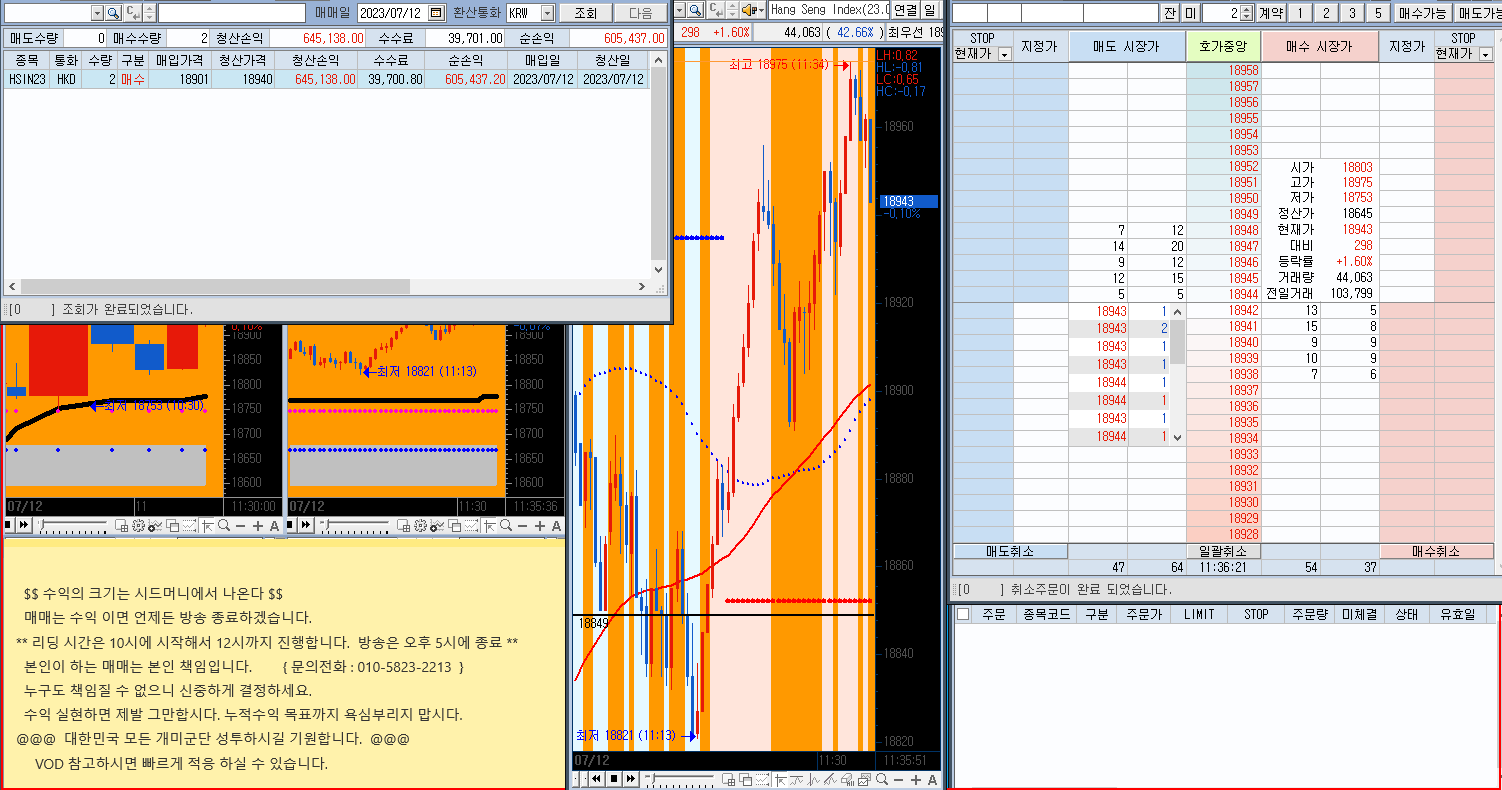
Task: Select quantity preset 3 button
Action: [x=1352, y=13]
